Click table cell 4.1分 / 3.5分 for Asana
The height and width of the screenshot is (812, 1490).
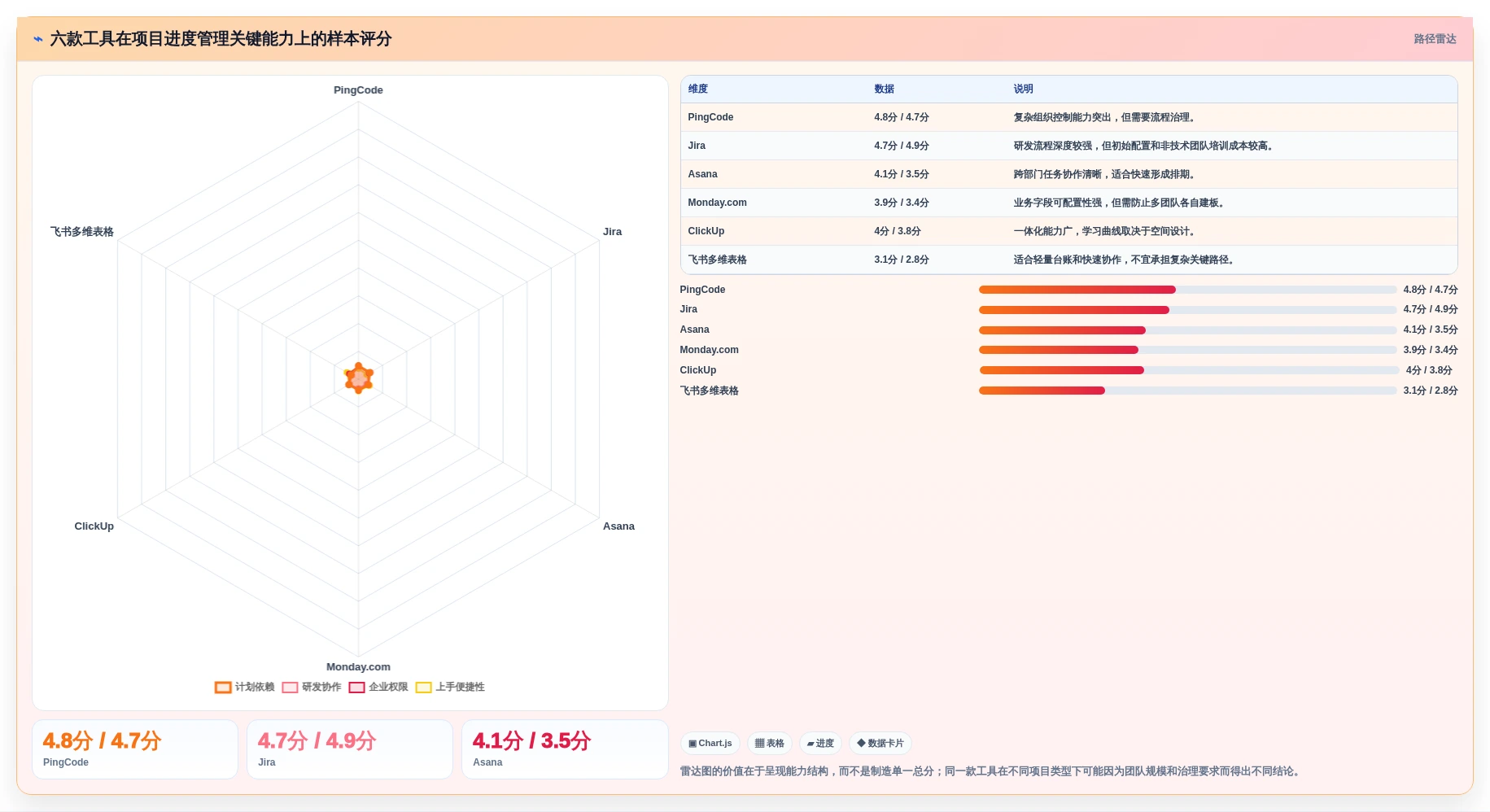[902, 174]
